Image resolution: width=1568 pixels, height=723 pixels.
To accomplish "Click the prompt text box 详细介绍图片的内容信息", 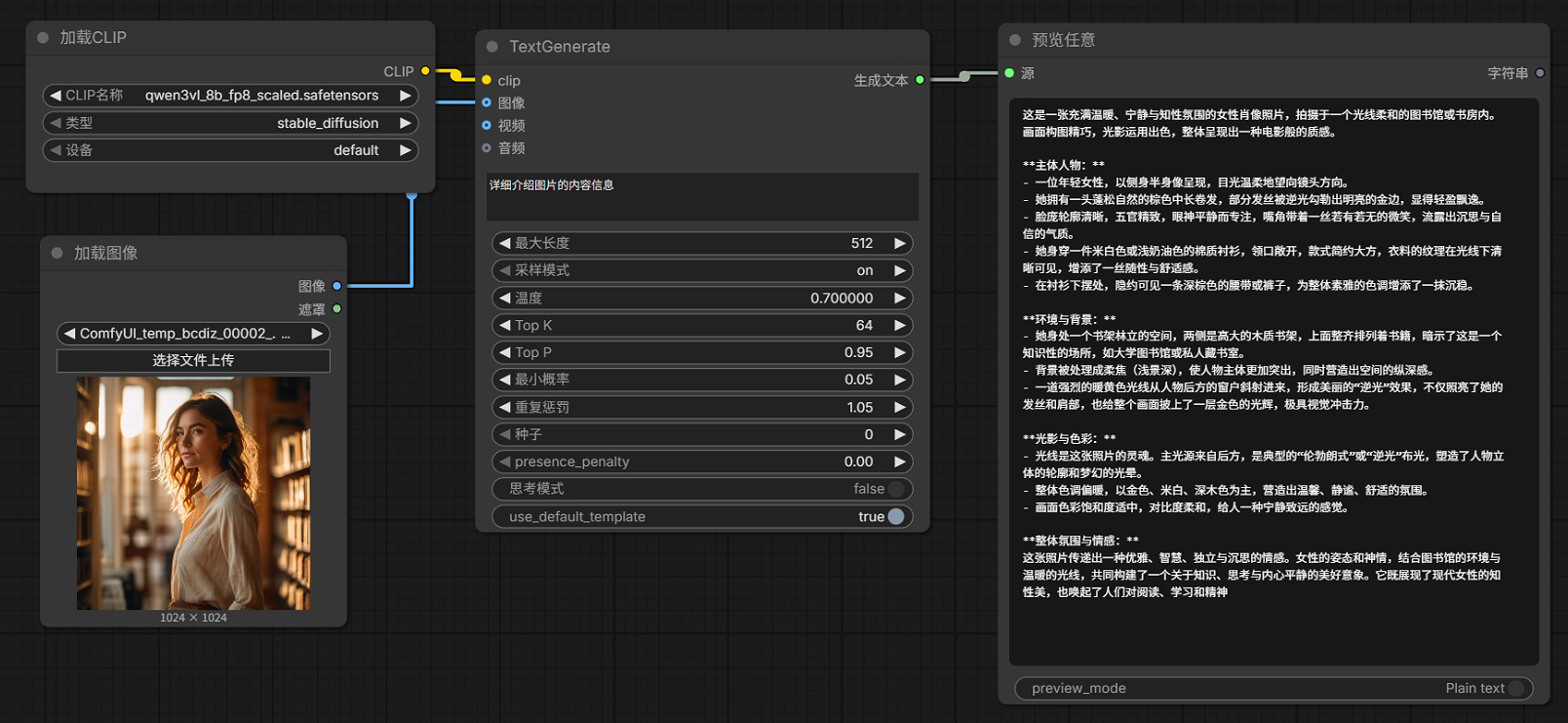I will (x=702, y=196).
